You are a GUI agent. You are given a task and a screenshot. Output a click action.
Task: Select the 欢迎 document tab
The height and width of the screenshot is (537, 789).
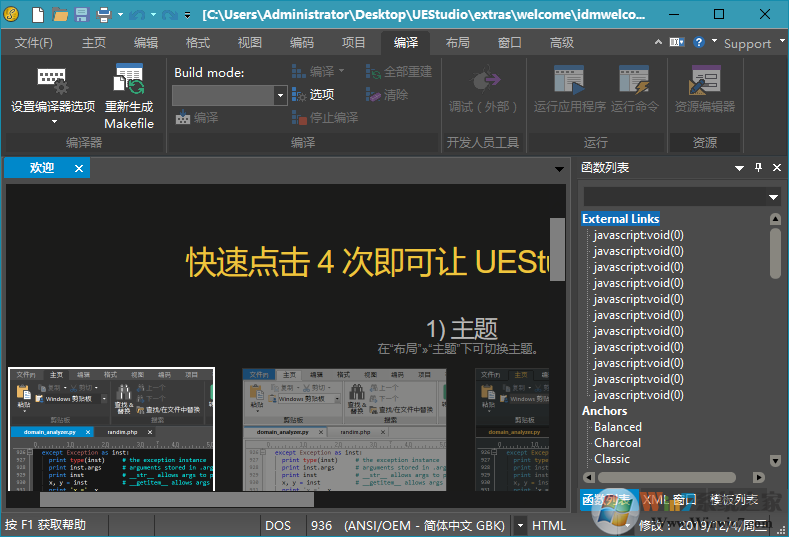(x=41, y=168)
